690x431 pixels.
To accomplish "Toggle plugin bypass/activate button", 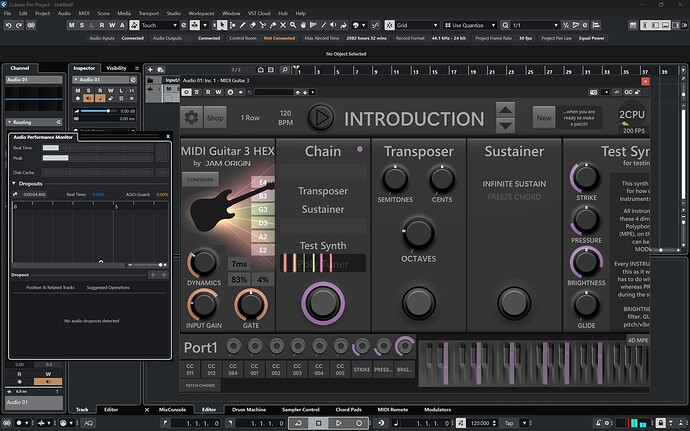I will point(187,92).
